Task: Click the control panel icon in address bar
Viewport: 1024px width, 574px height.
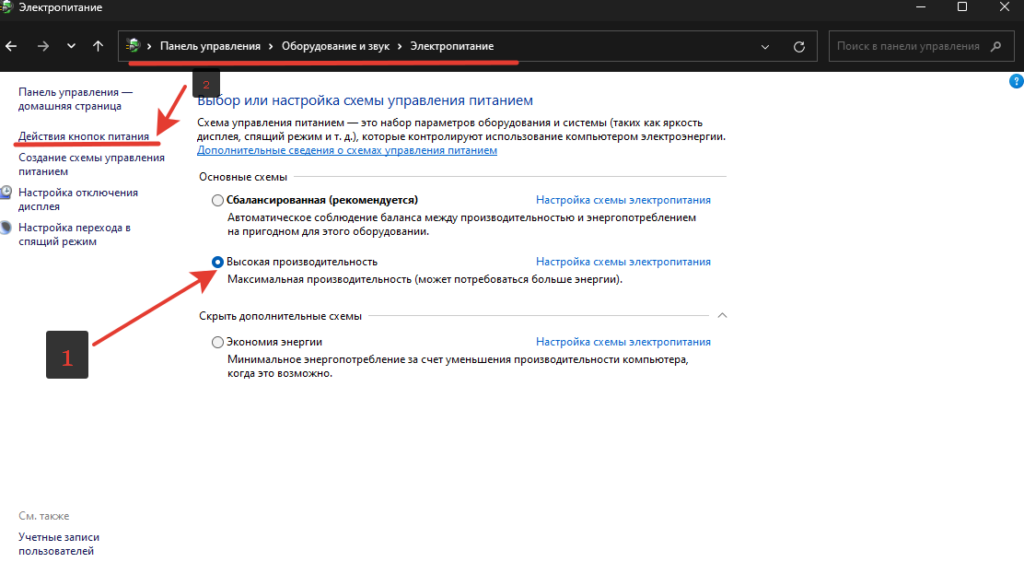Action: pyautogui.click(x=133, y=46)
